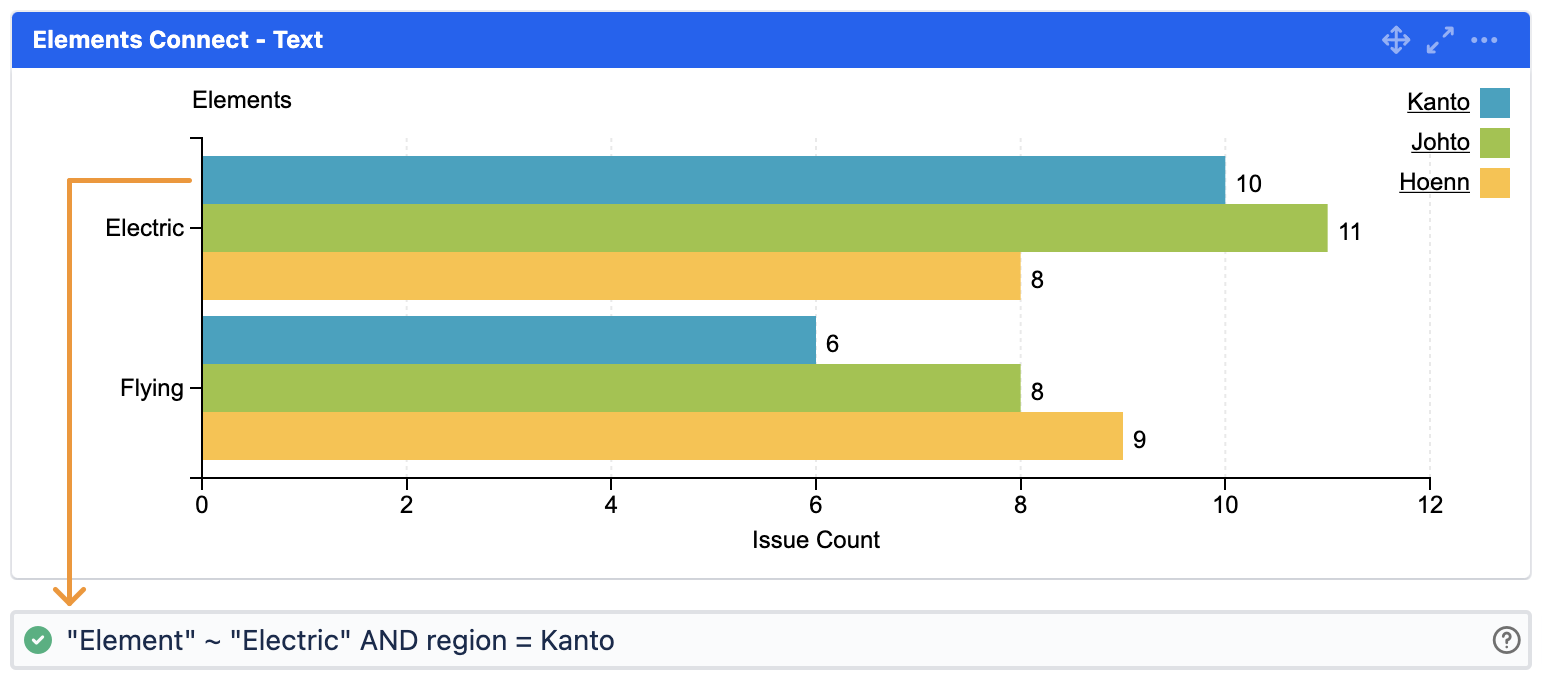Click the Electric Hoenn bar

point(611,276)
